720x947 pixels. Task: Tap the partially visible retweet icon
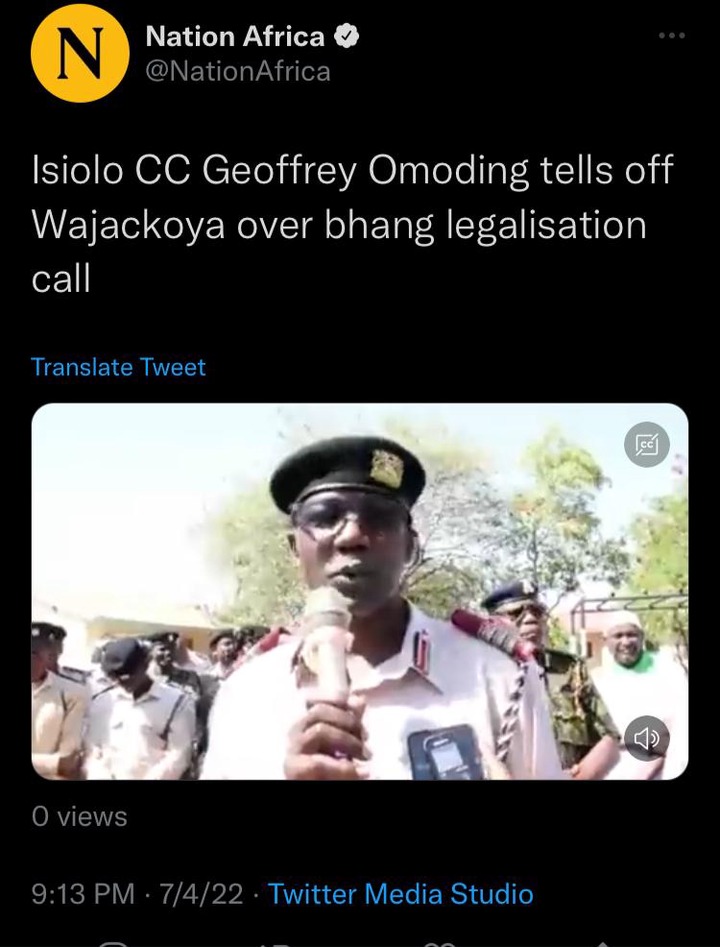[275, 943]
